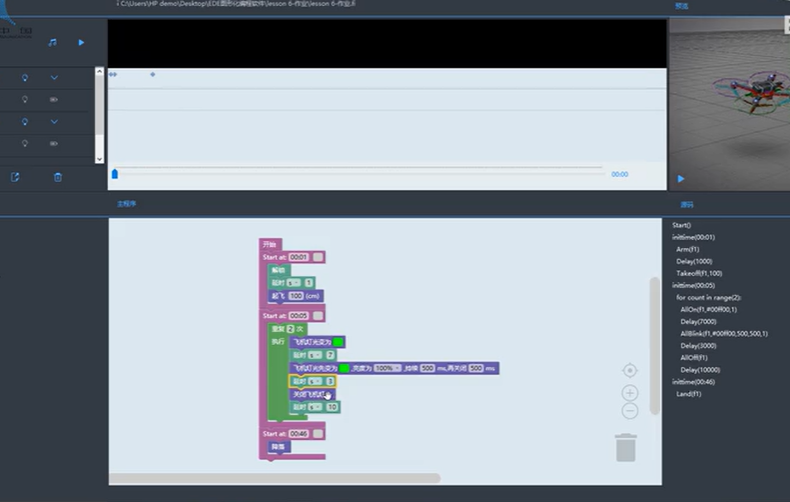Select the 关闭飞机灯 block

311,394
